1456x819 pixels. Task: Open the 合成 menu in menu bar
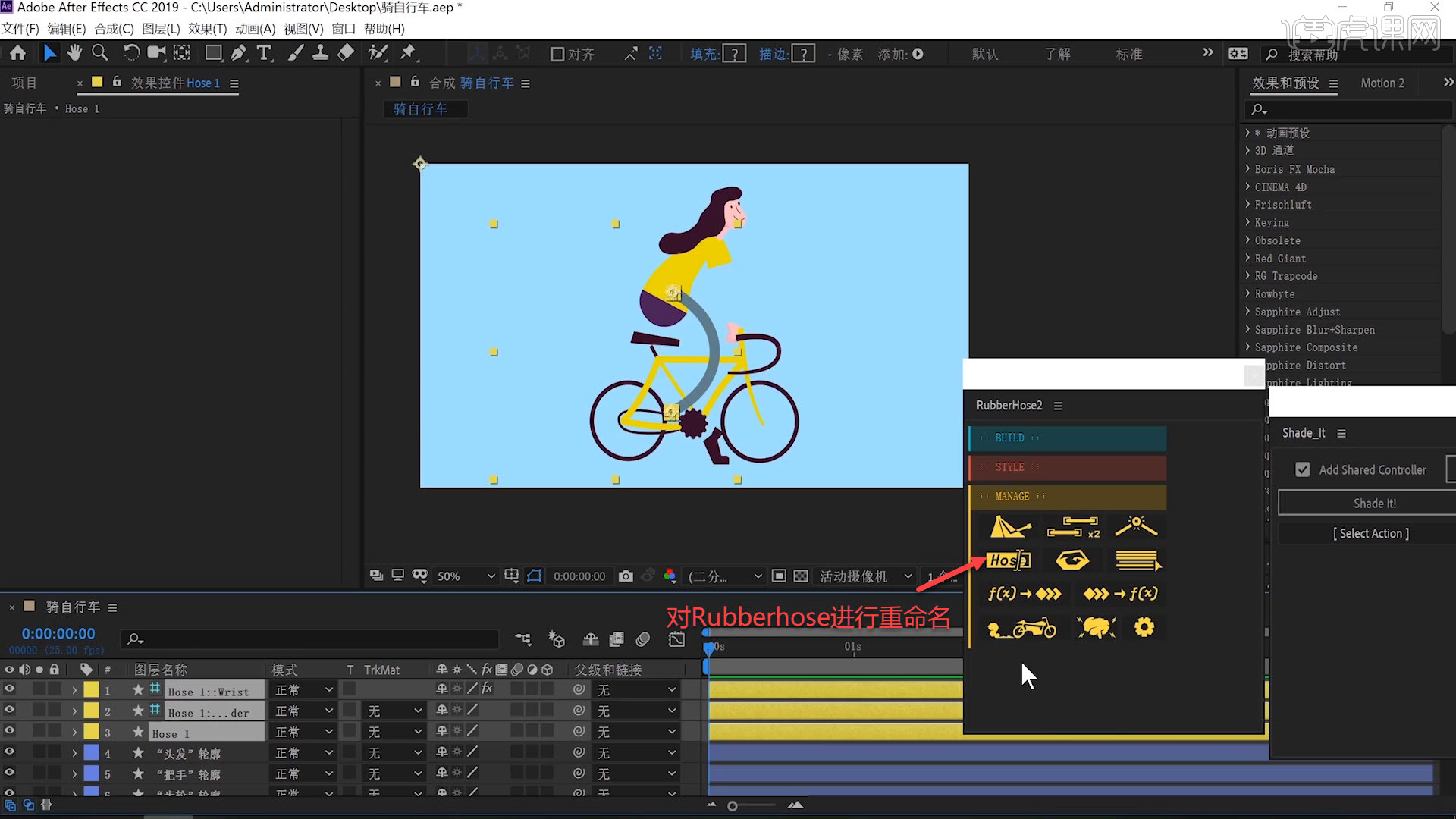(113, 28)
